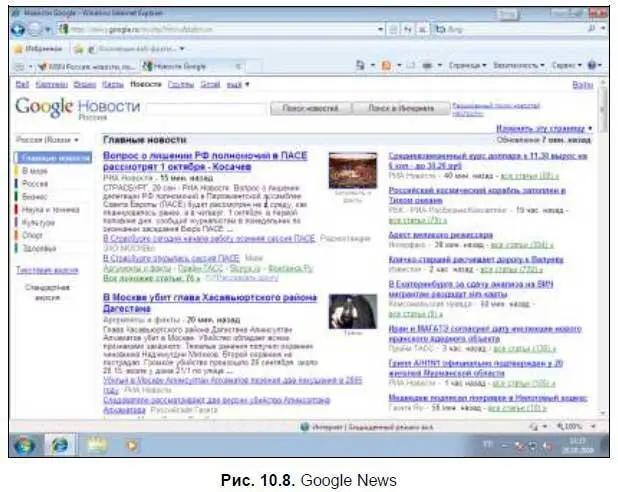Click the Войти sign-in link

click(583, 85)
